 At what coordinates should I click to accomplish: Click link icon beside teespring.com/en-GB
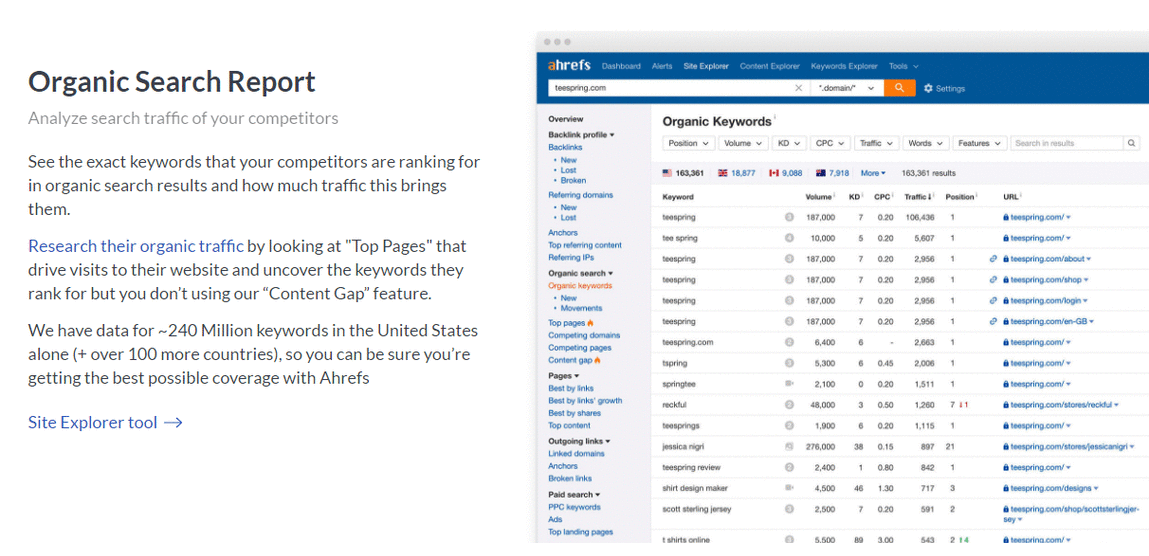click(x=993, y=322)
